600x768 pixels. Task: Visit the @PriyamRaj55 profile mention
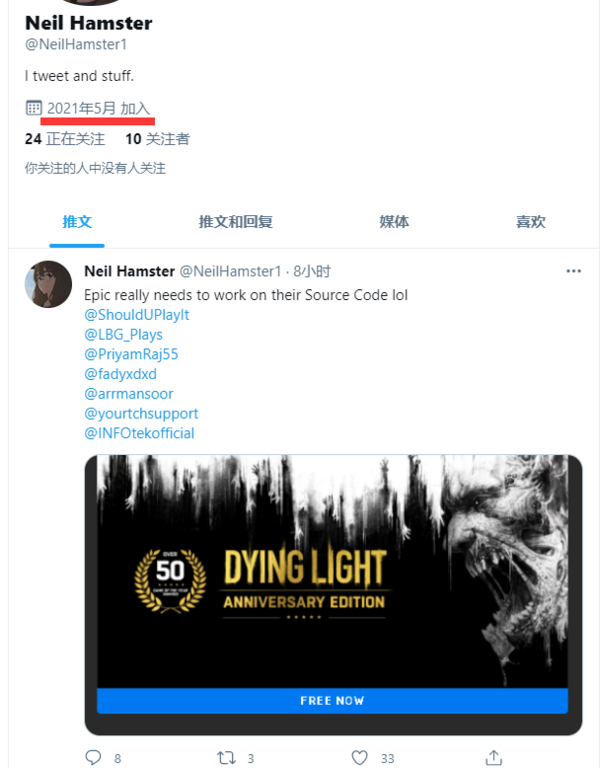tap(131, 354)
